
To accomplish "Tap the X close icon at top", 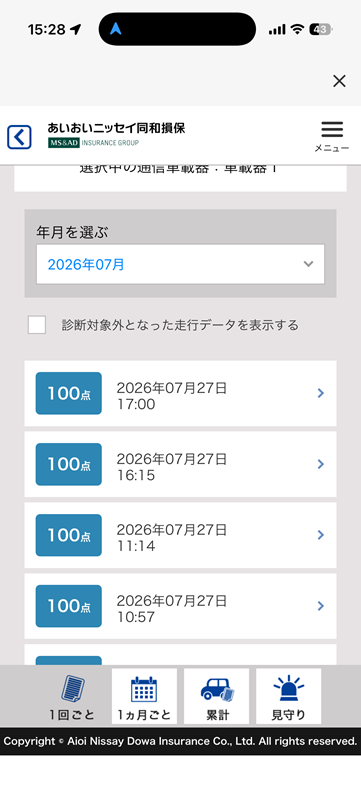I will click(x=339, y=81).
